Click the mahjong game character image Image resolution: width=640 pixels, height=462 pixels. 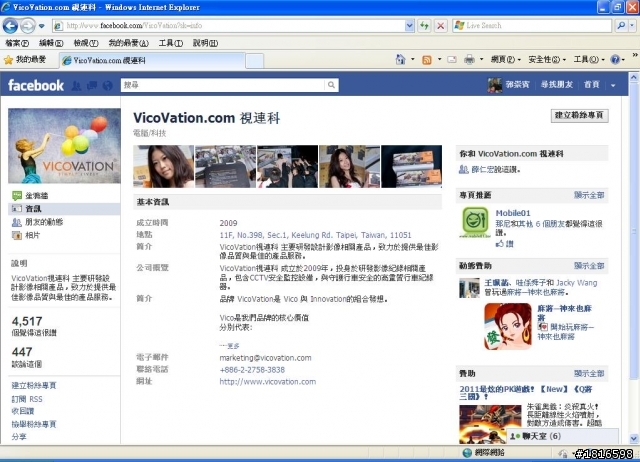[x=508, y=326]
